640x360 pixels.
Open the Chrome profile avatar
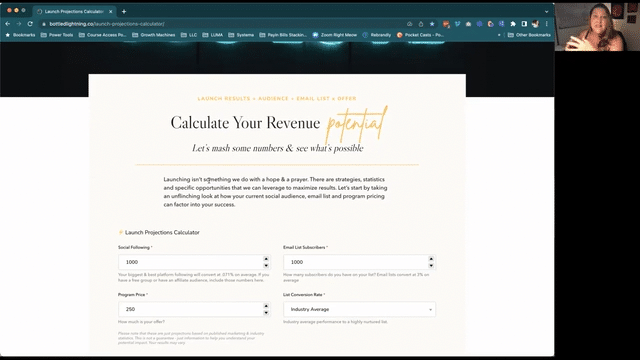tap(535, 24)
